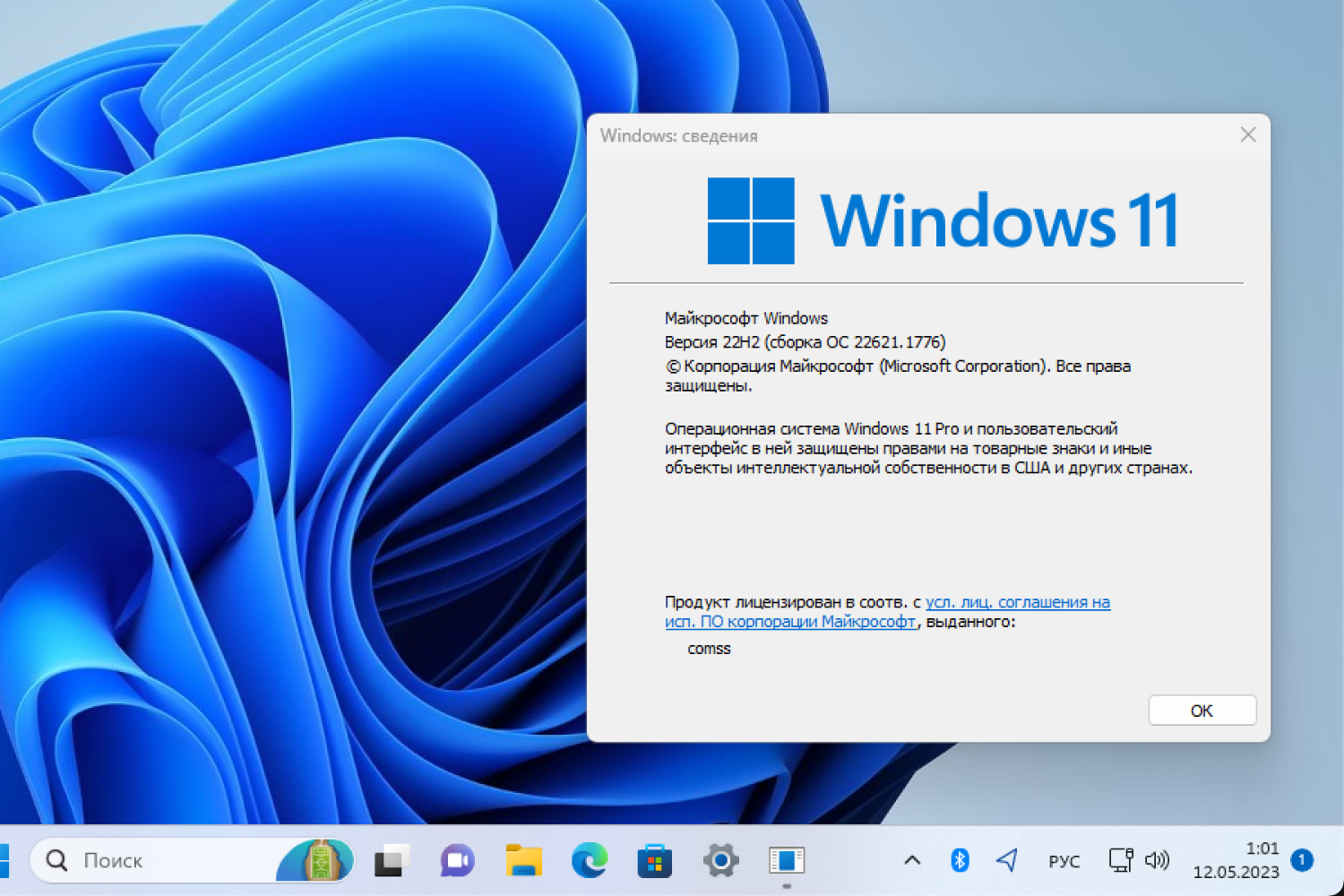The width and height of the screenshot is (1344, 896).
Task: Select the Task View icon on the taskbar
Action: coord(392,860)
